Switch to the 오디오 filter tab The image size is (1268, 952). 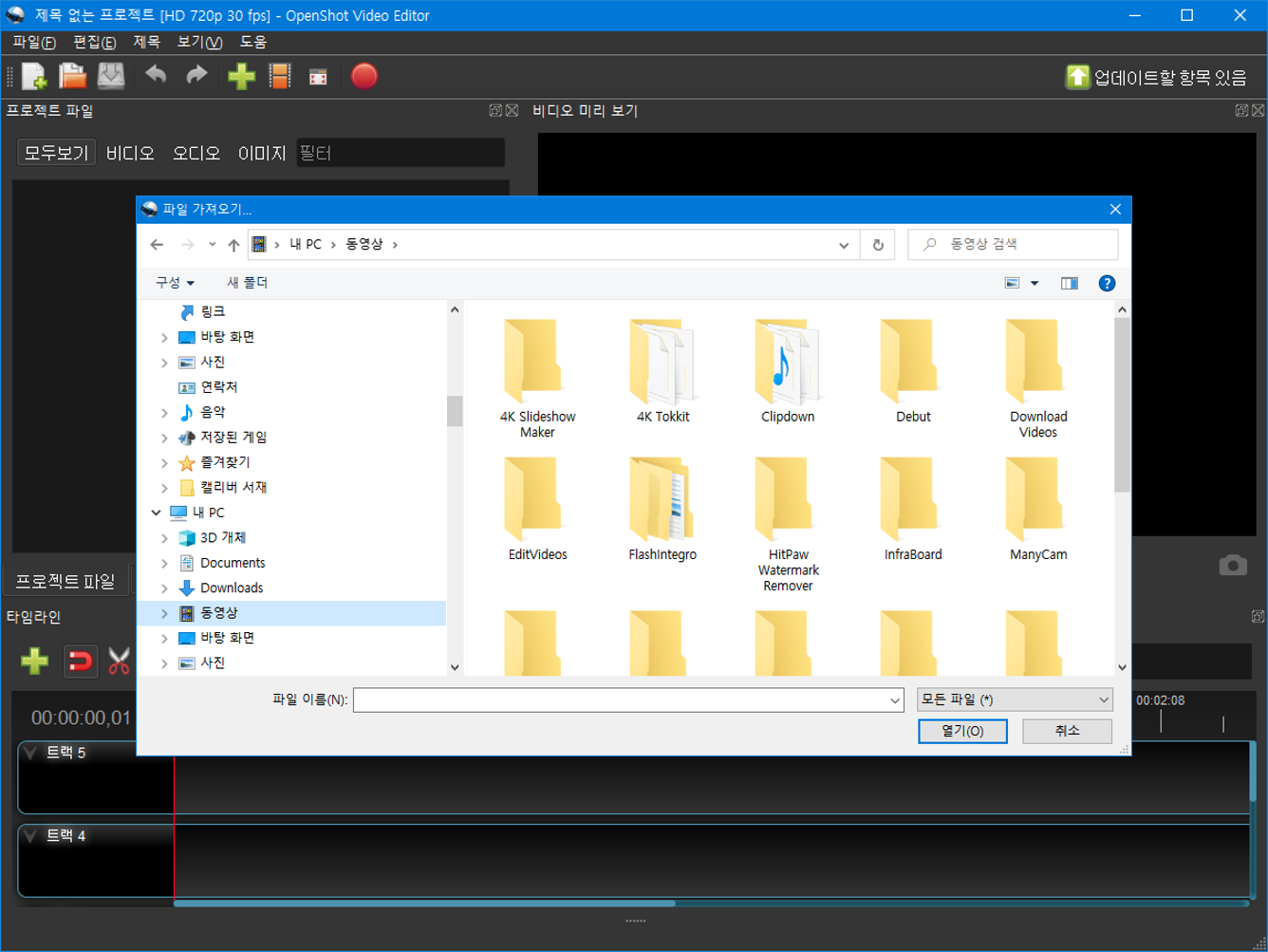[196, 153]
